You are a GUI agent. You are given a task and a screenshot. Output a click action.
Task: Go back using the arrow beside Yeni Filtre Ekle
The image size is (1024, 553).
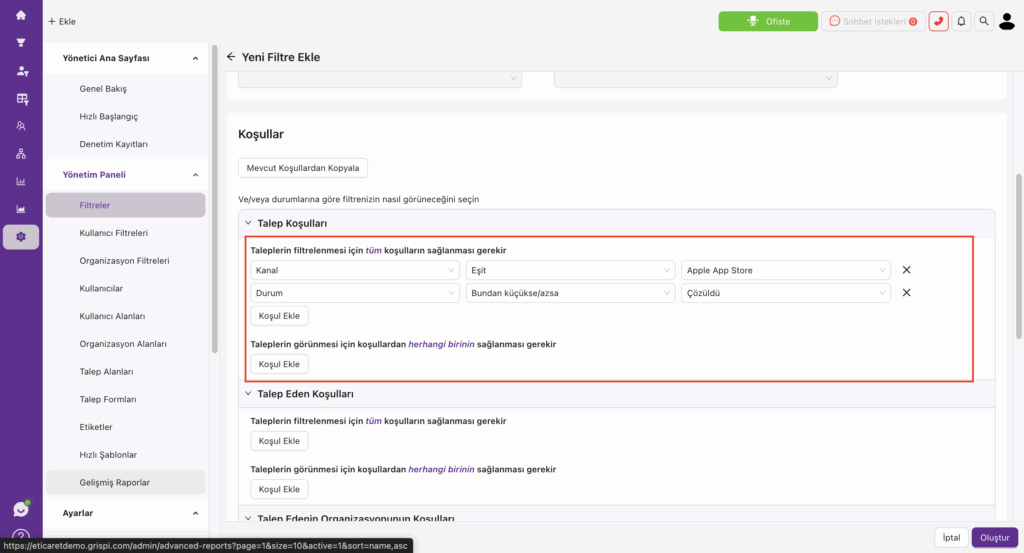pyautogui.click(x=231, y=57)
